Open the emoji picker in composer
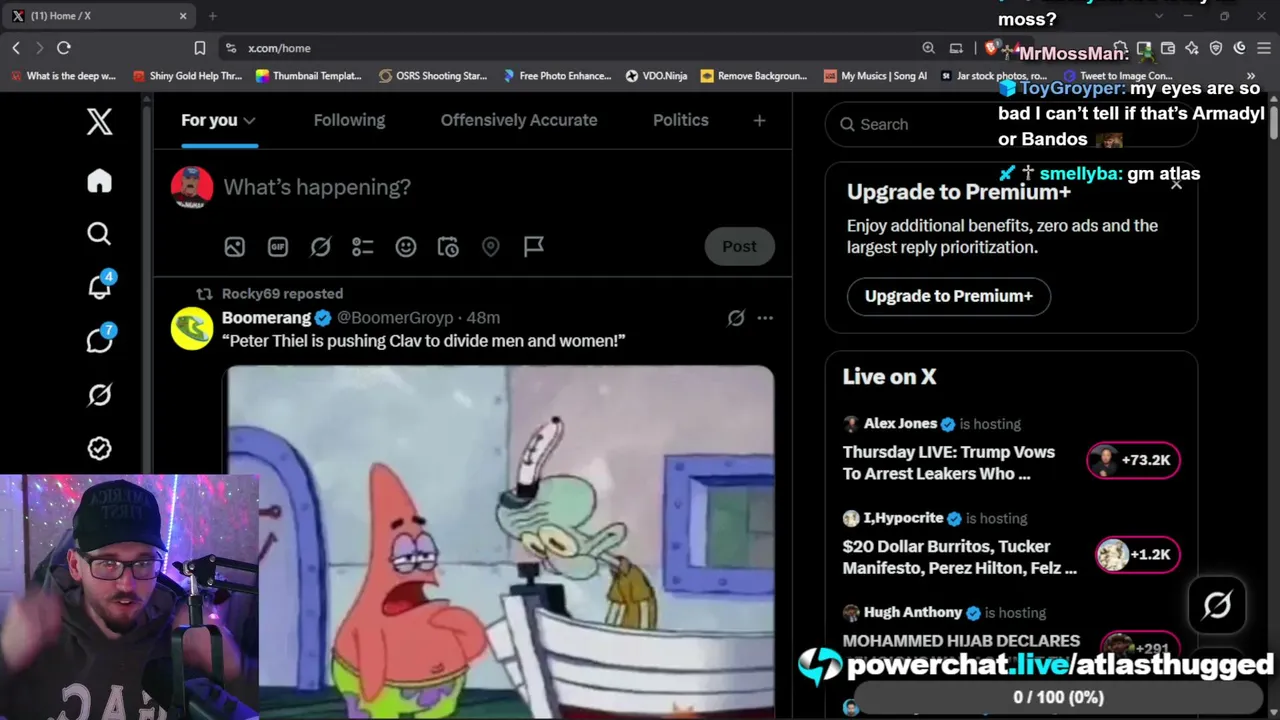Screen dimensions: 1280x720 (x=406, y=247)
